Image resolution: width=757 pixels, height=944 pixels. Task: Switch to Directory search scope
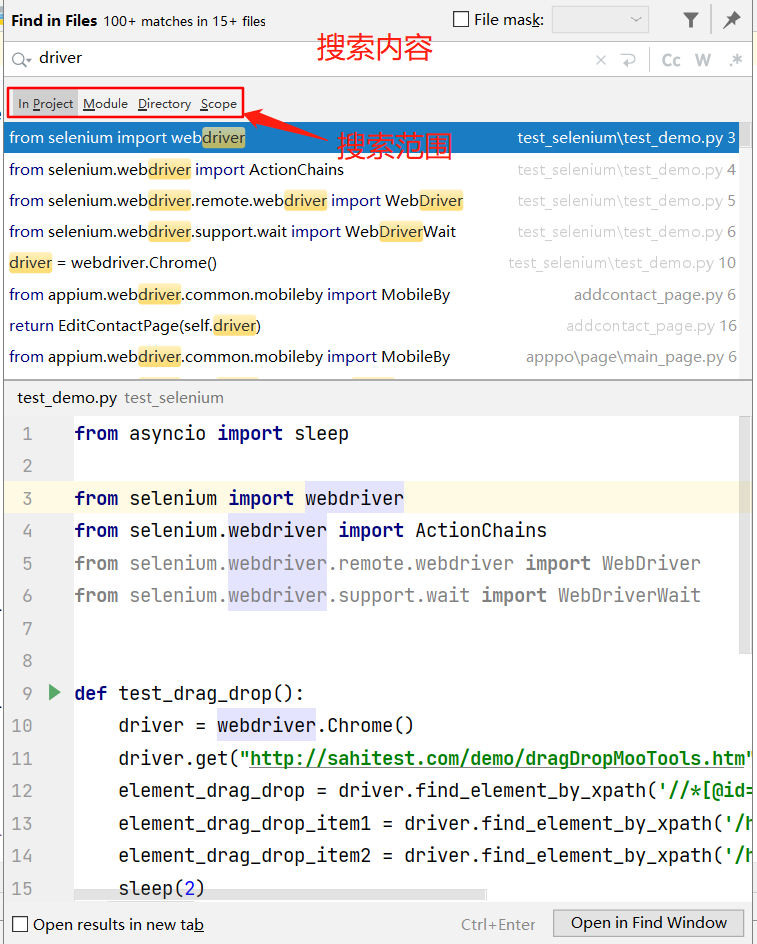(164, 103)
